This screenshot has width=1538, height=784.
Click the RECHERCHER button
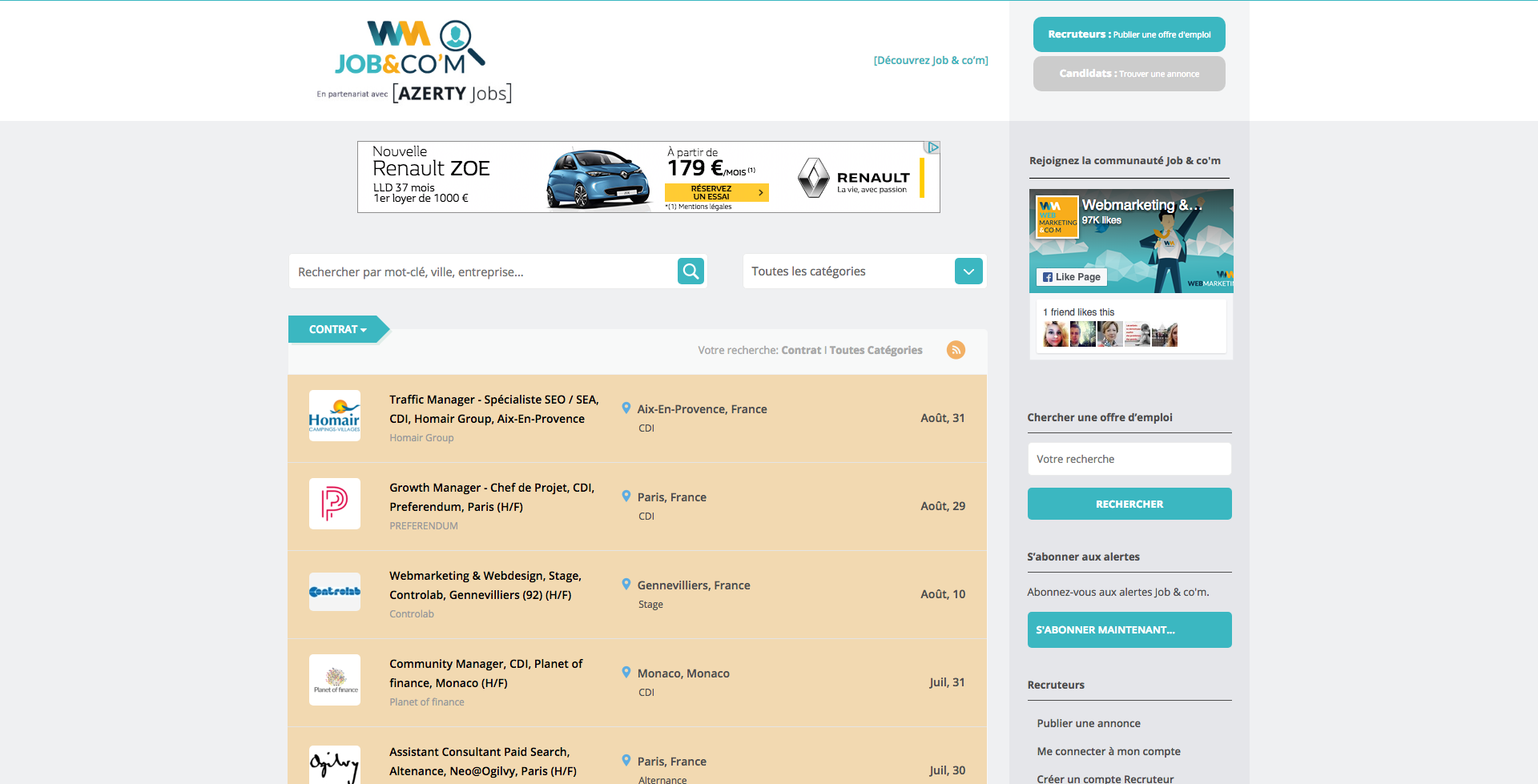click(1129, 504)
